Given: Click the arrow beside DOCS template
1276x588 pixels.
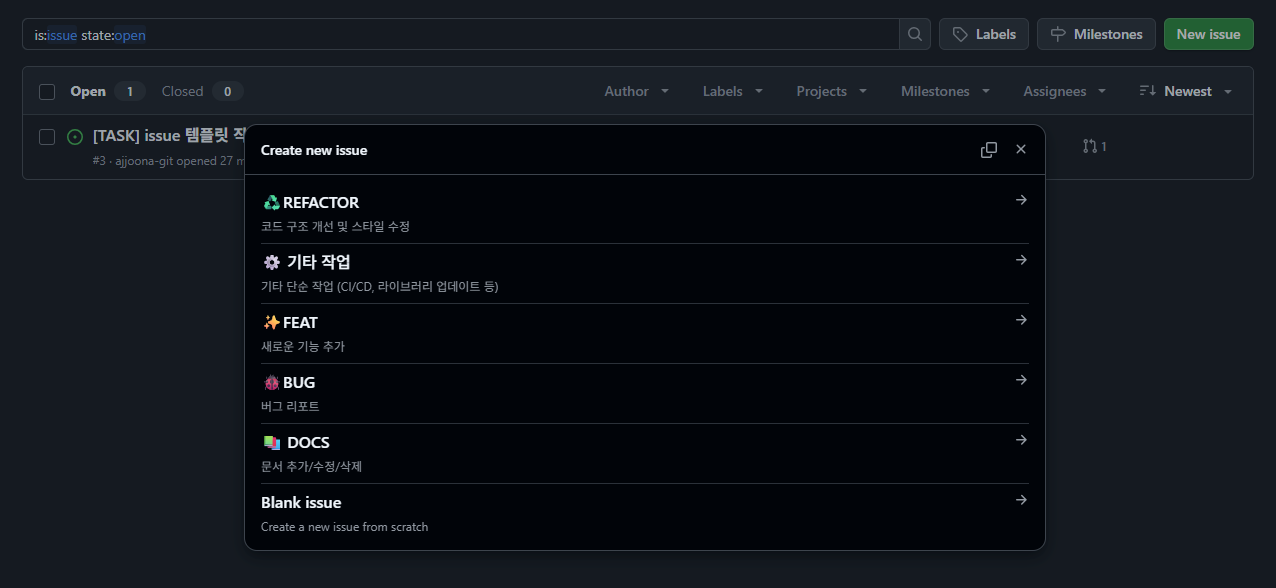Looking at the screenshot, I should click(1020, 440).
